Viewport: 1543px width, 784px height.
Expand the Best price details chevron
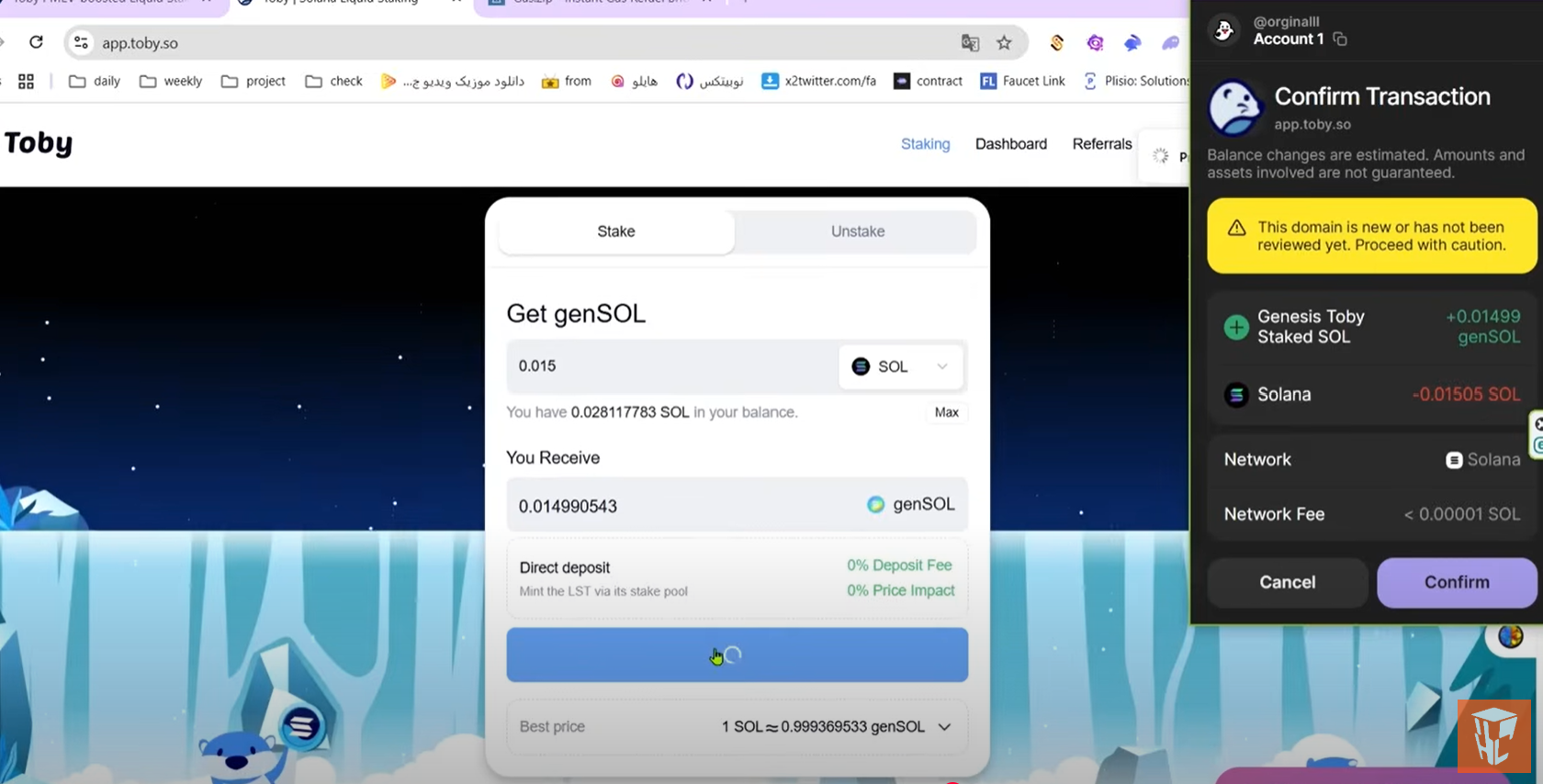click(x=944, y=727)
